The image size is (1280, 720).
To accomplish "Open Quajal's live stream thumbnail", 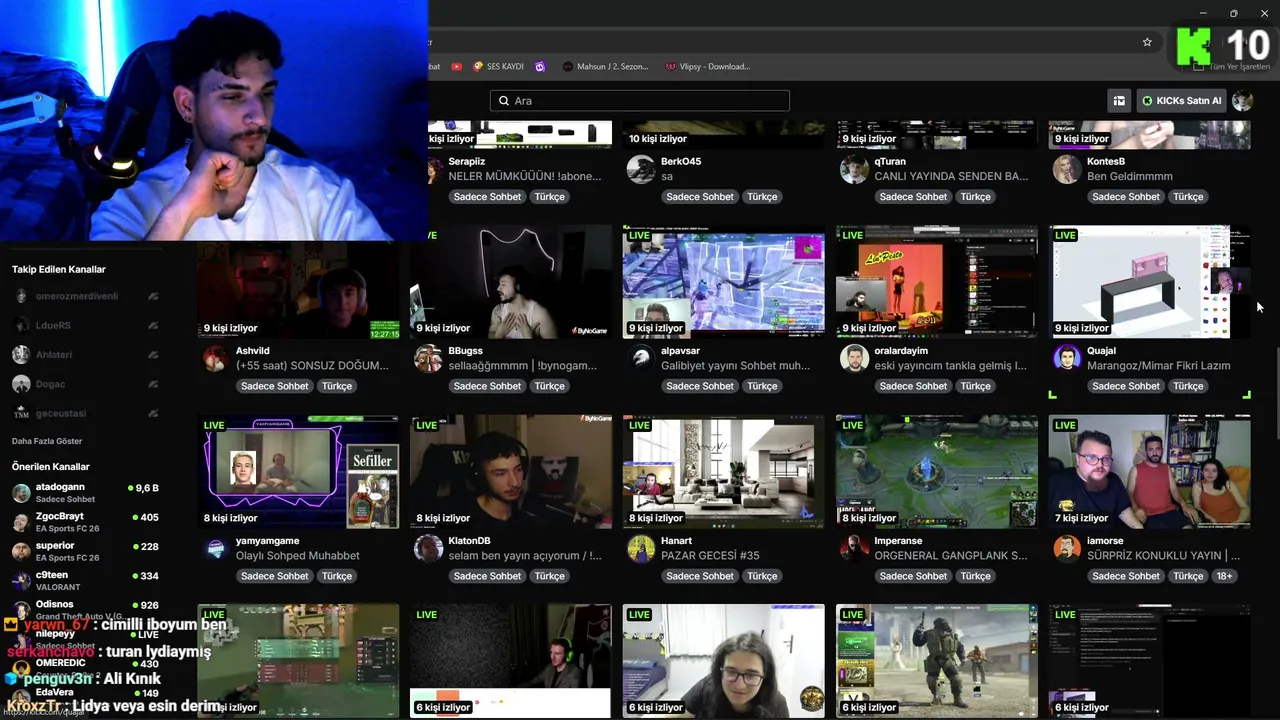I will (1150, 282).
